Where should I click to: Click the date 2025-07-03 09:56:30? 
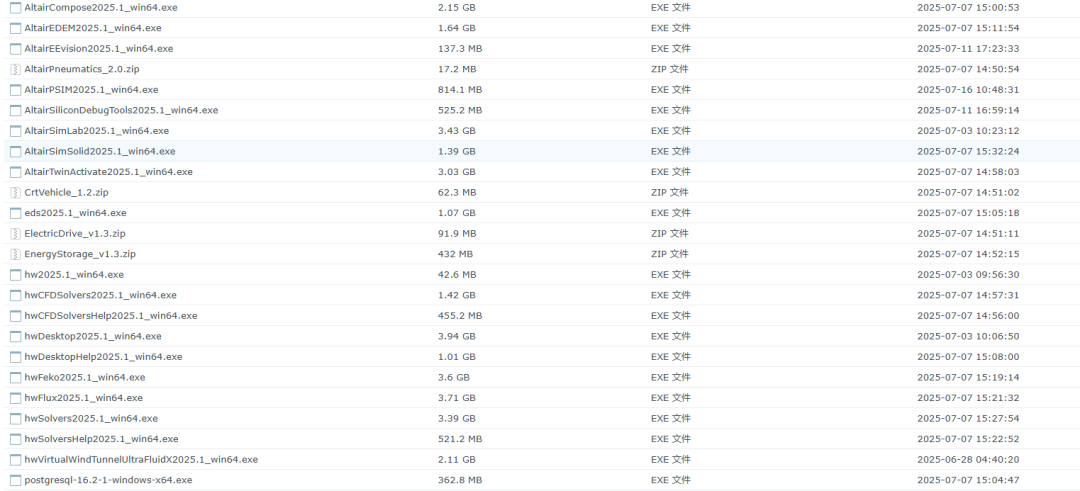[x=968, y=275]
